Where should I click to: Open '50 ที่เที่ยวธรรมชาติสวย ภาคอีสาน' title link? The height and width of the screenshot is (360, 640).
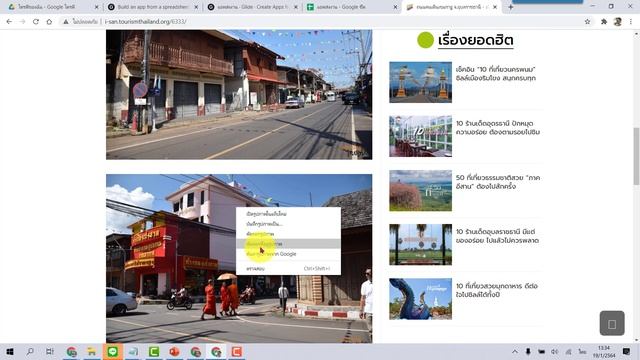498,182
